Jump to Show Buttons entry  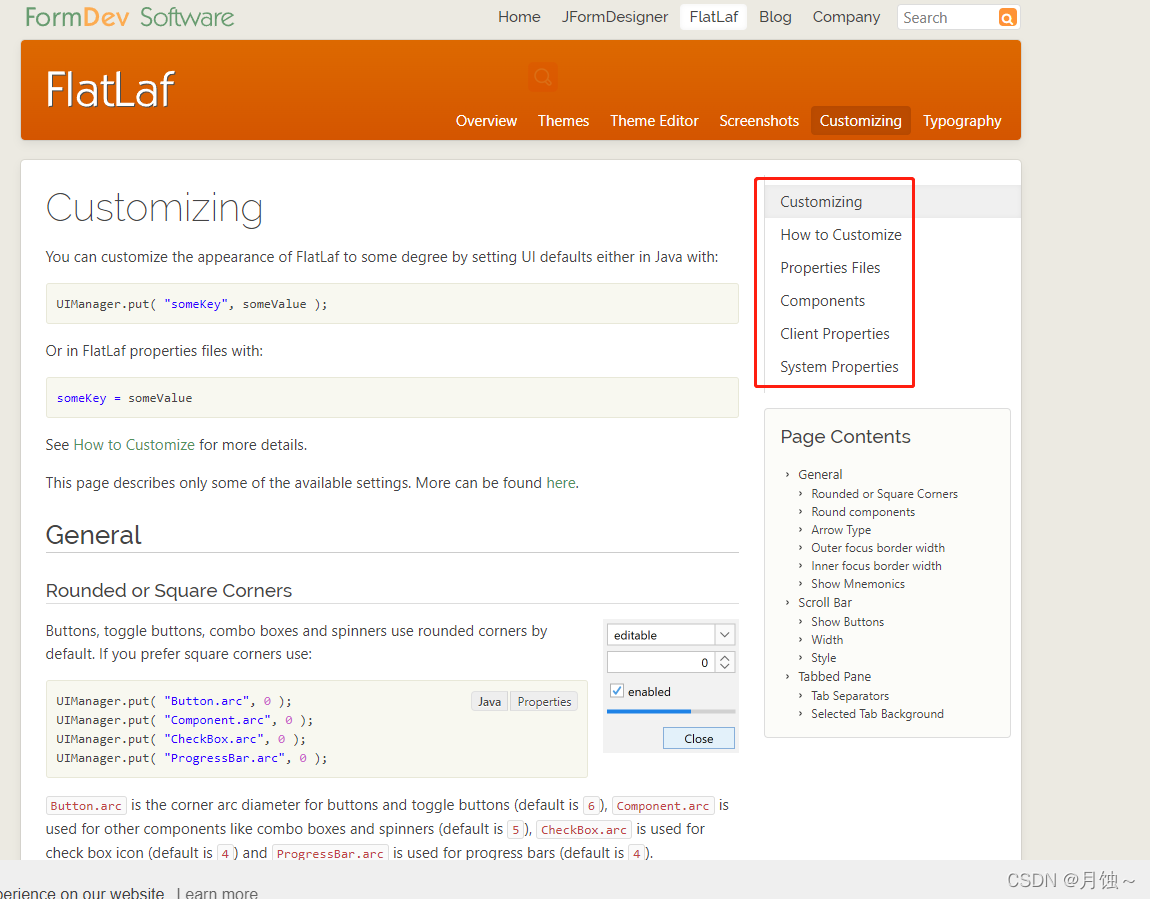[x=847, y=622]
